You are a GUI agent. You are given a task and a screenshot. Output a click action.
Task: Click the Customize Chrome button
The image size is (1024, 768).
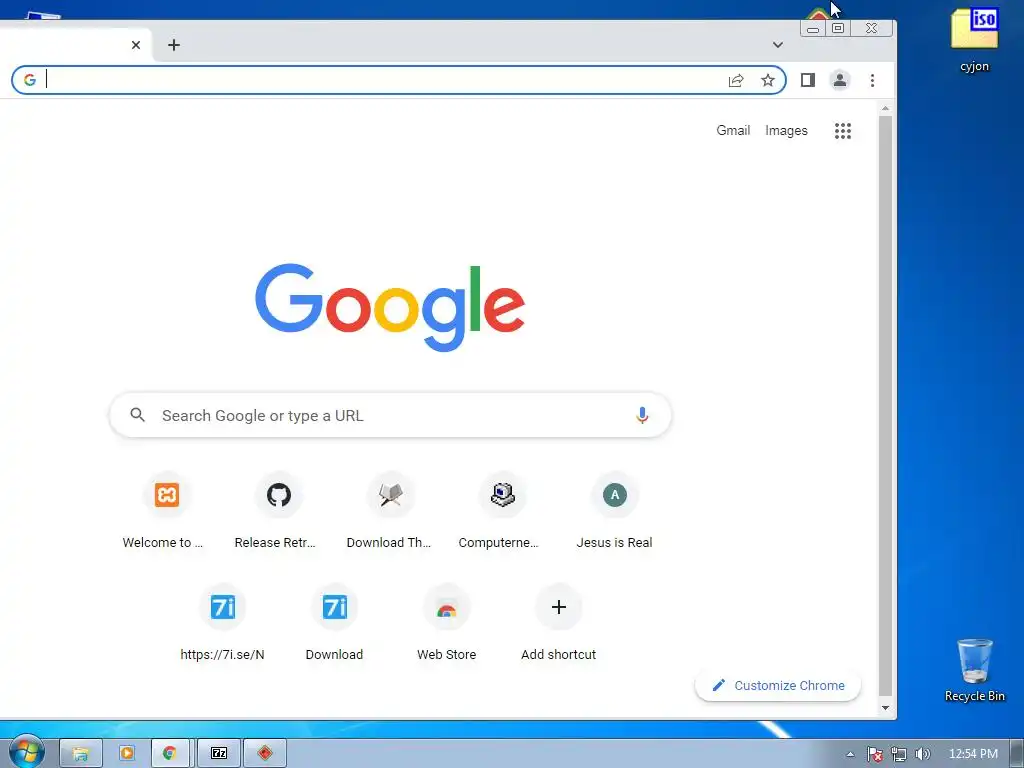pos(778,686)
